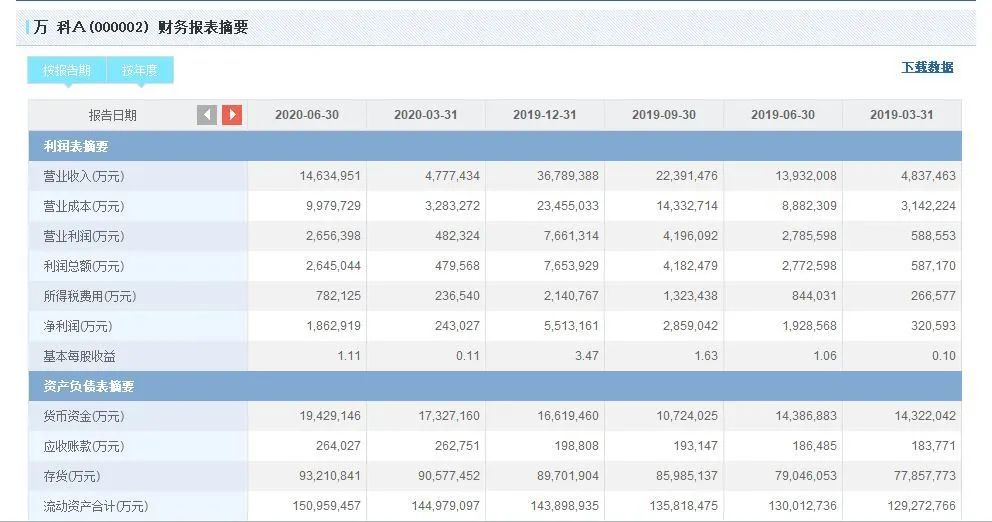The image size is (992, 522).
Task: Click the 应收账款(万元) row label
Action: coord(84,446)
